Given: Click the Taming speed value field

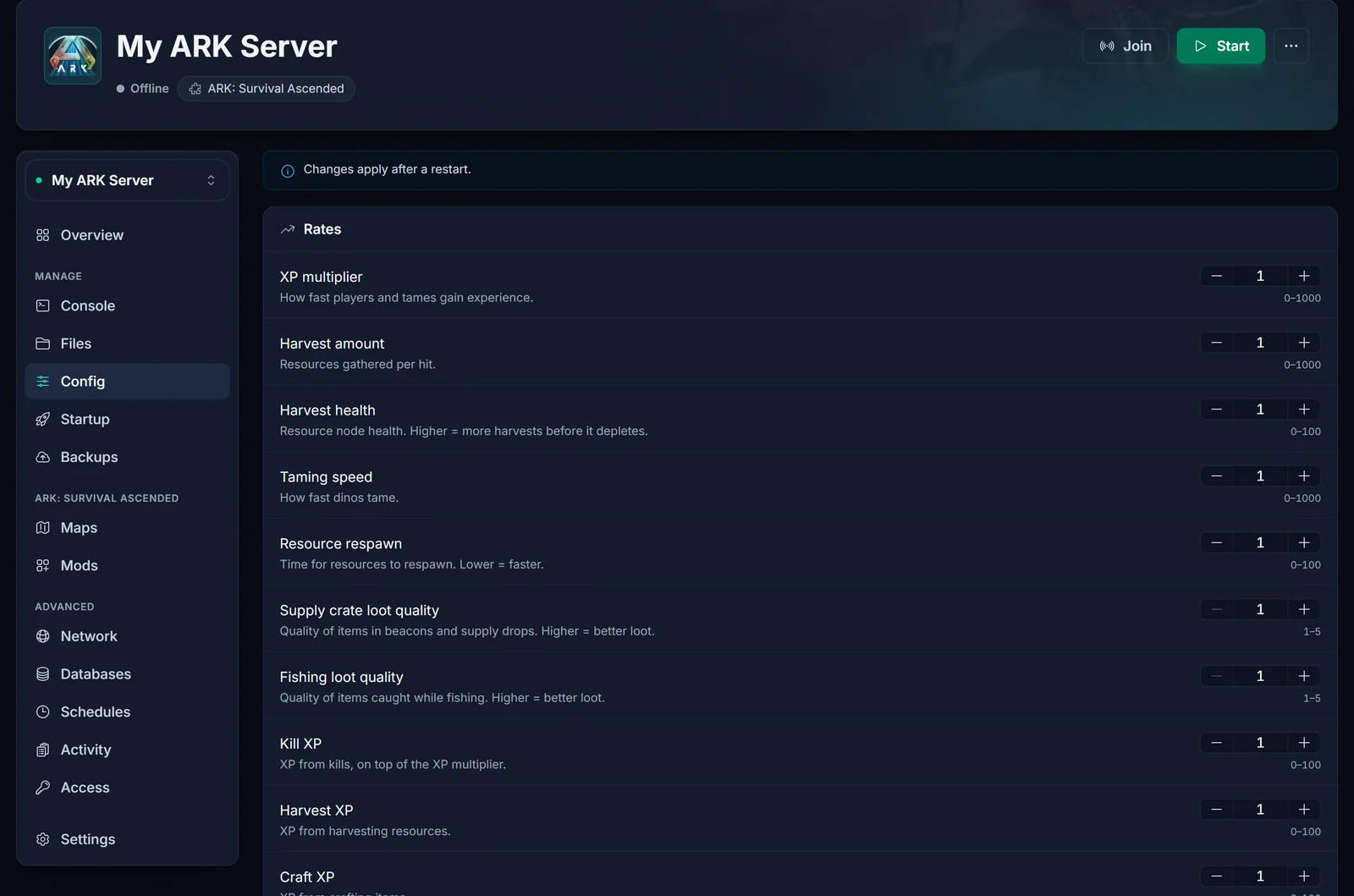Looking at the screenshot, I should (x=1260, y=476).
